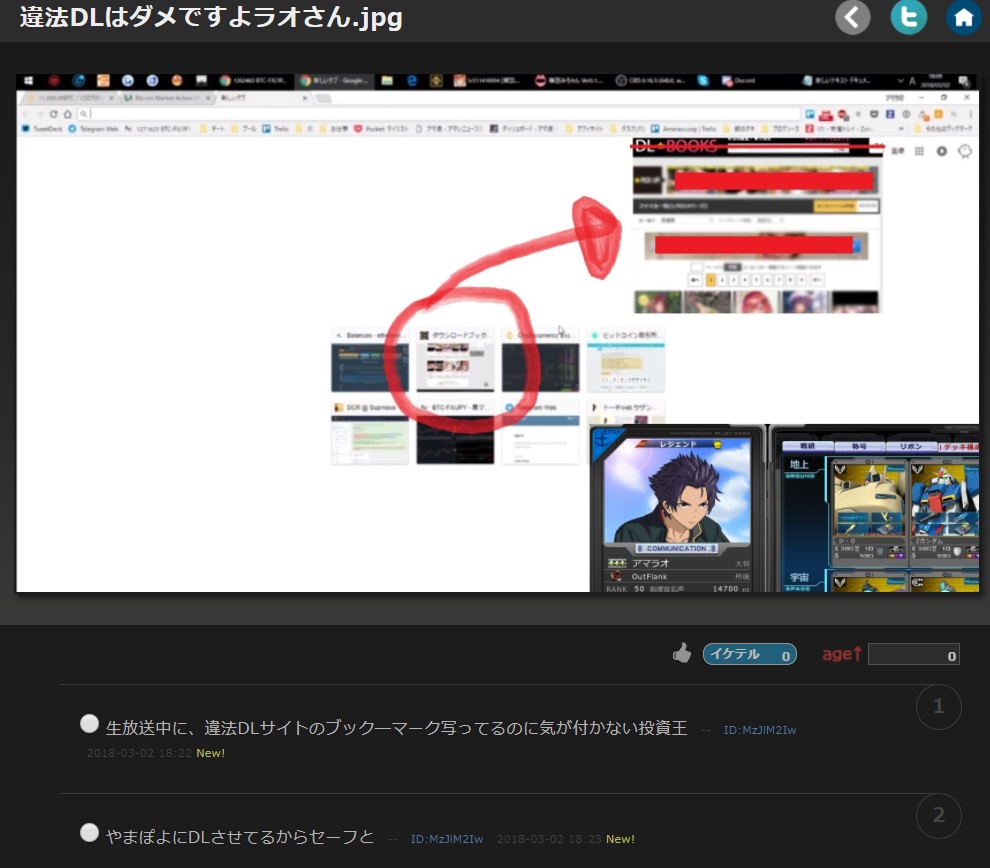990x868 pixels.
Task: Open ID:MzJlM2Iw link on first comment
Action: point(759,730)
